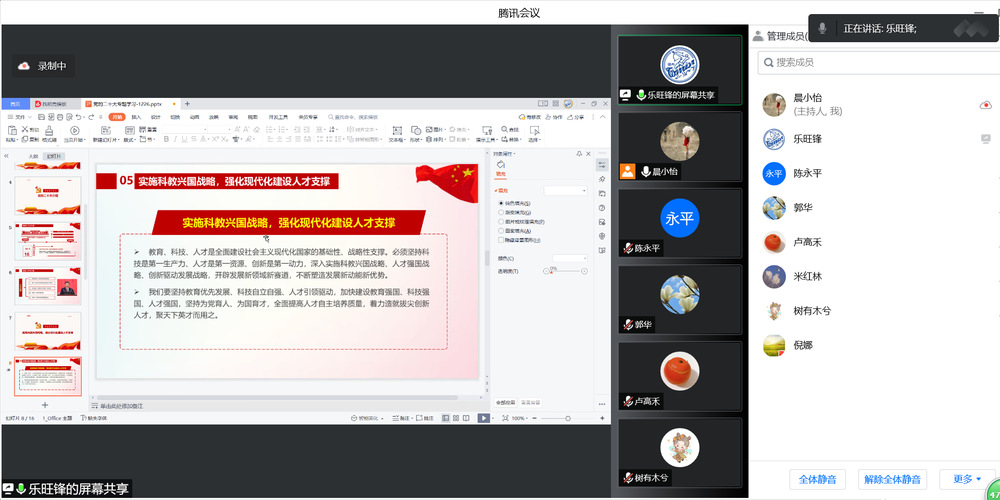
Task: Click the green mic icon on 乐旺锋's share tile
Action: pos(640,95)
